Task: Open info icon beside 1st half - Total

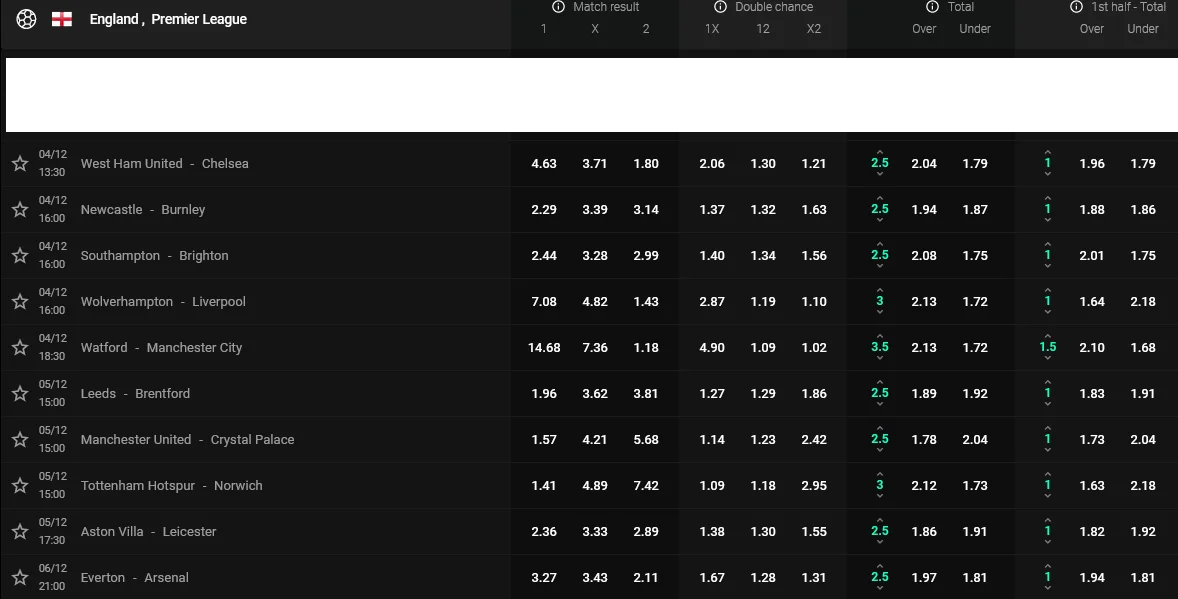Action: tap(1076, 7)
